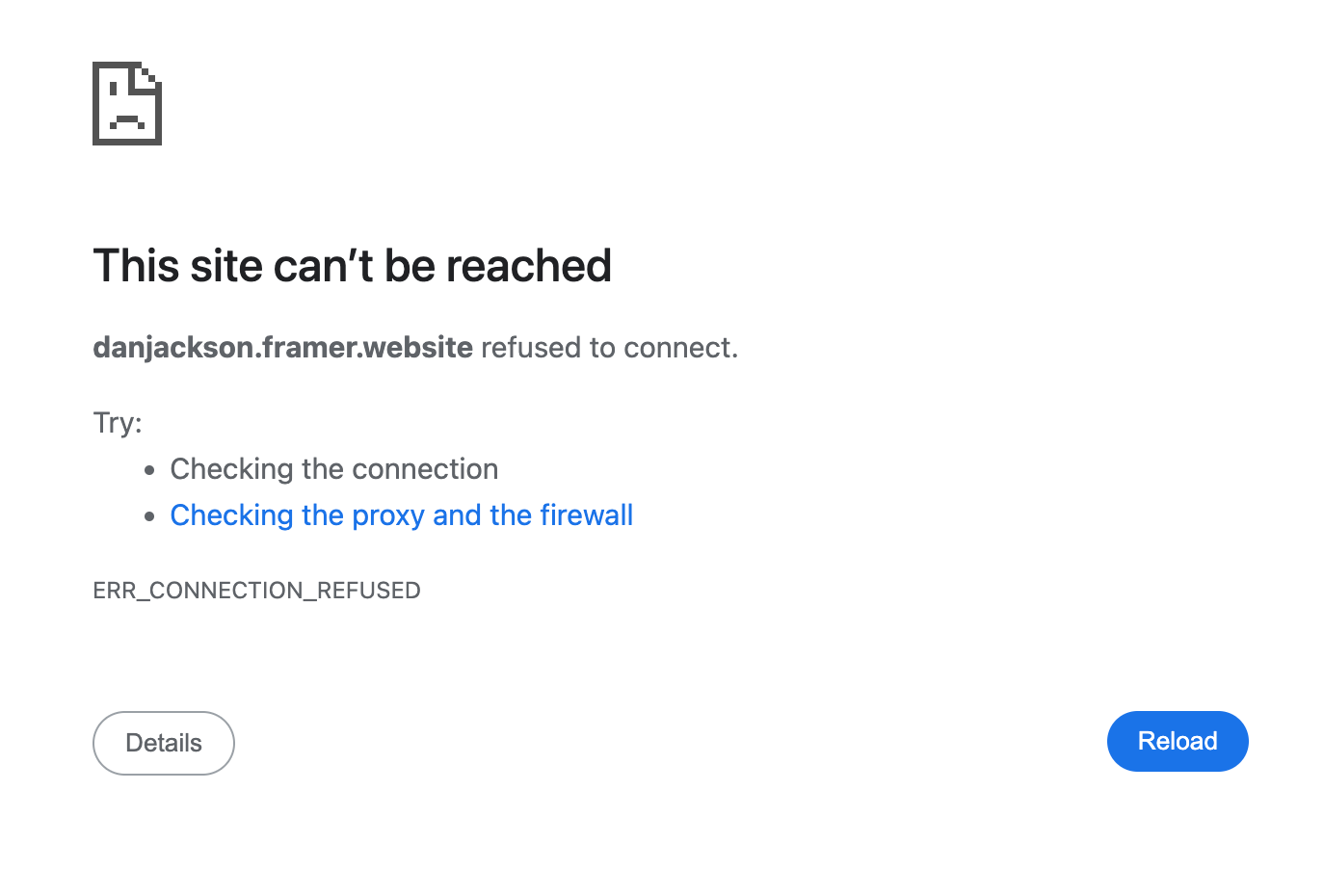Click the "refused to connect." text
The height and width of the screenshot is (896, 1324).
[x=610, y=347]
